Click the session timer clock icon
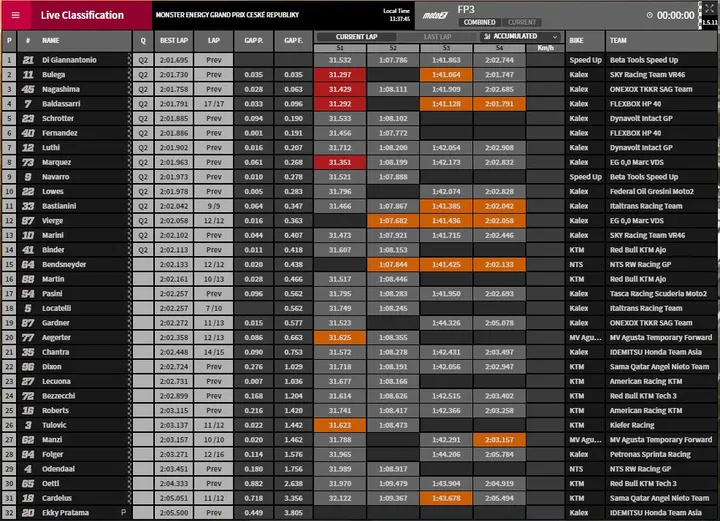Viewport: 720px width, 521px height. [x=649, y=15]
